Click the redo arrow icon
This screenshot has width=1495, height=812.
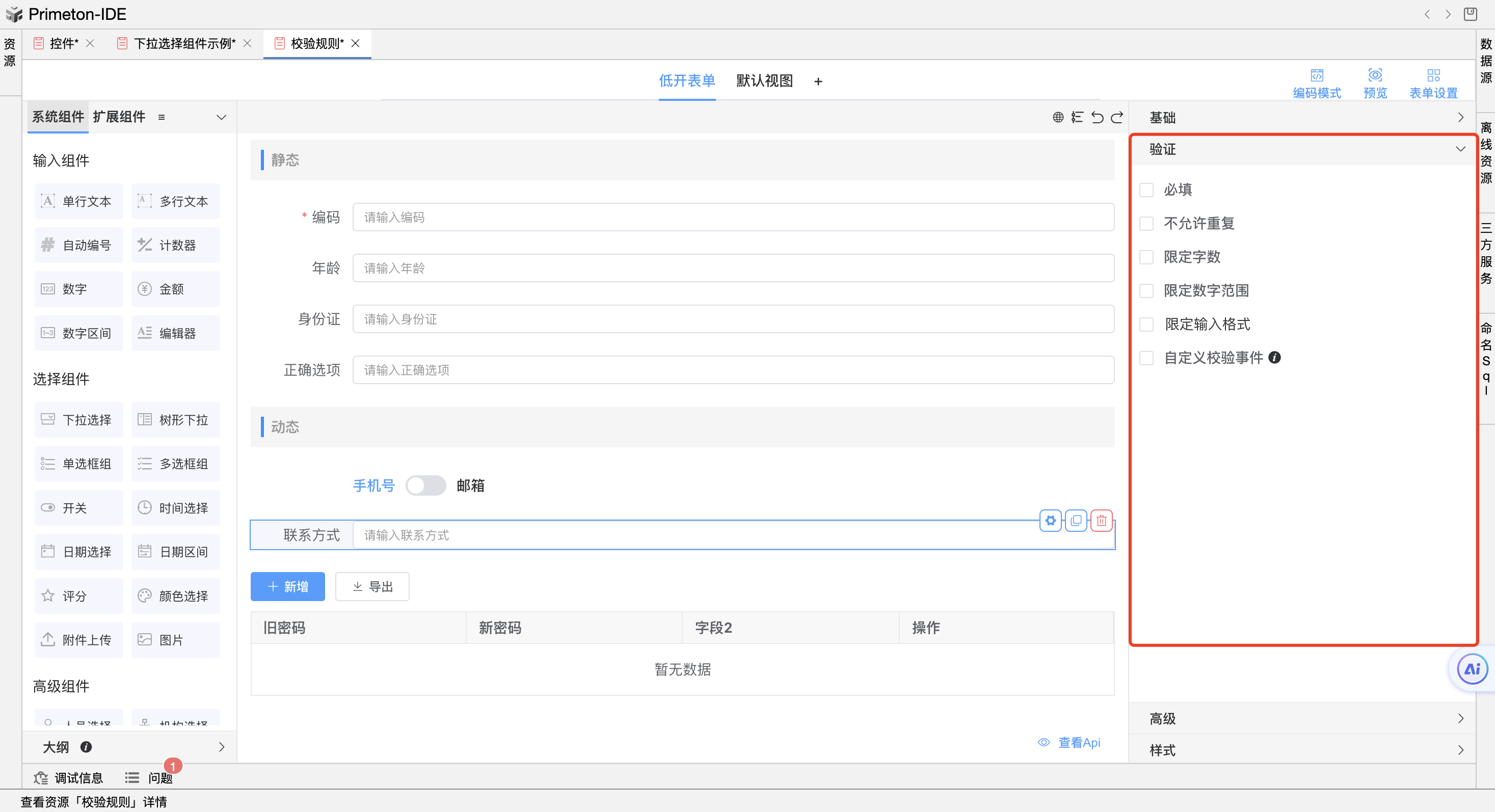(x=1117, y=118)
